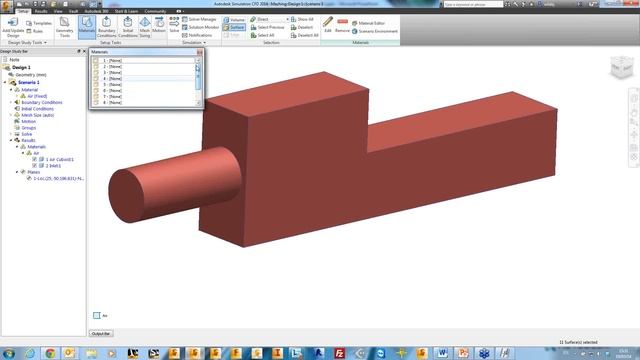Click Deselect All in Selection group
This screenshot has width=640, height=360.
click(304, 35)
